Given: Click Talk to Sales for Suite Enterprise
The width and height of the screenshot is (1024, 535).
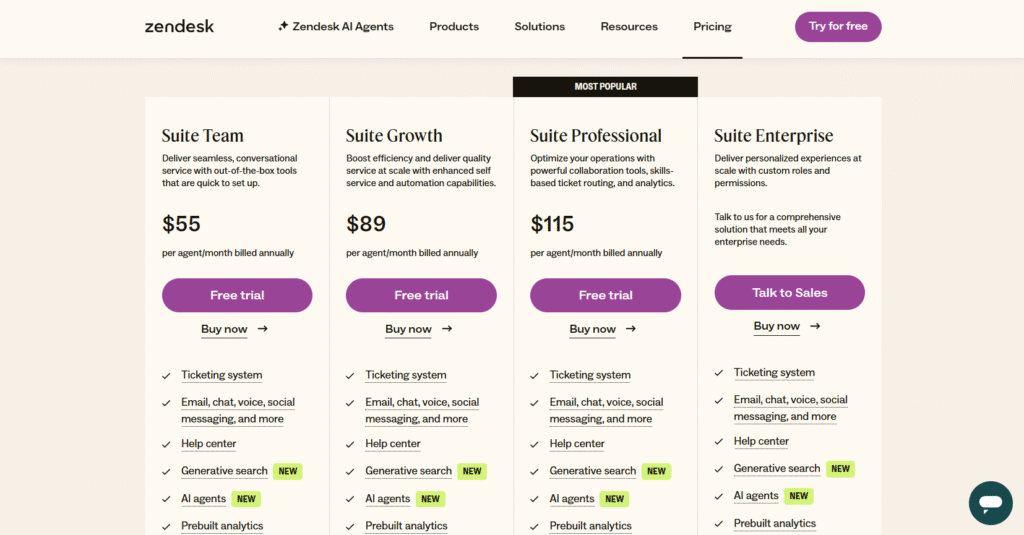Looking at the screenshot, I should (x=789, y=293).
